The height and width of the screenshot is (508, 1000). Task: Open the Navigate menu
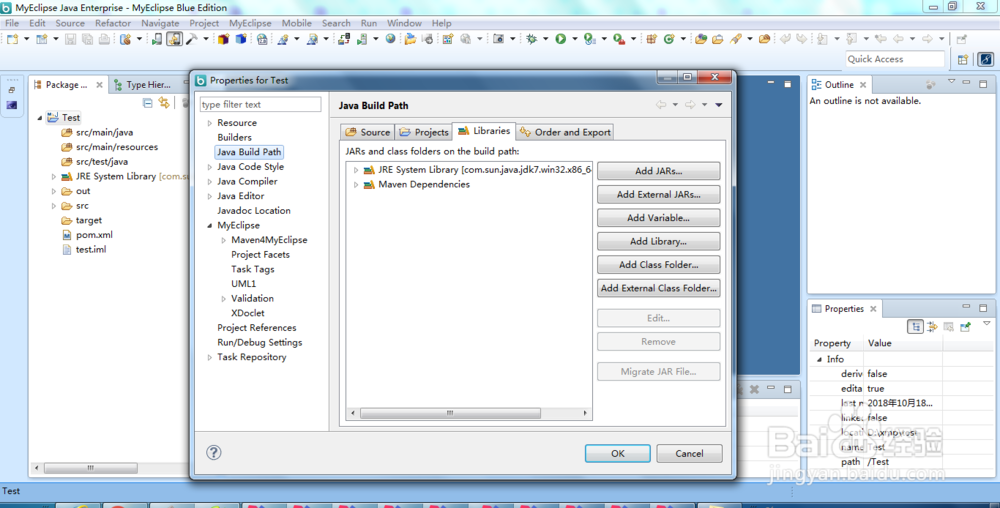[160, 23]
